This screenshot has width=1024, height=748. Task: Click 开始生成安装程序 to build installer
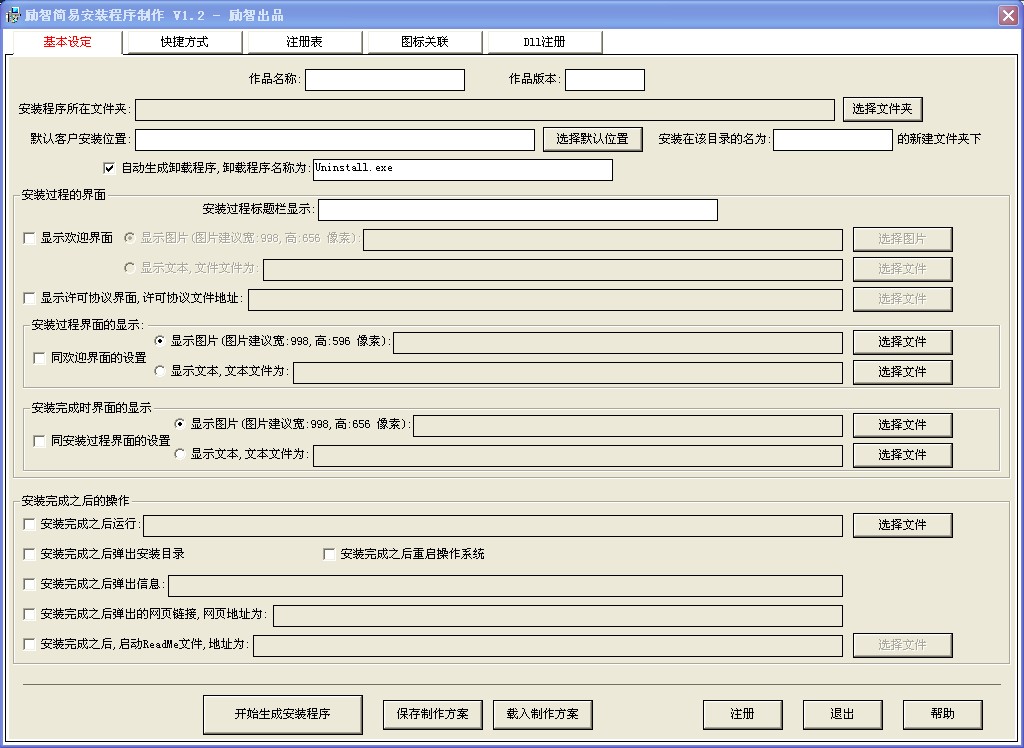pyautogui.click(x=283, y=714)
